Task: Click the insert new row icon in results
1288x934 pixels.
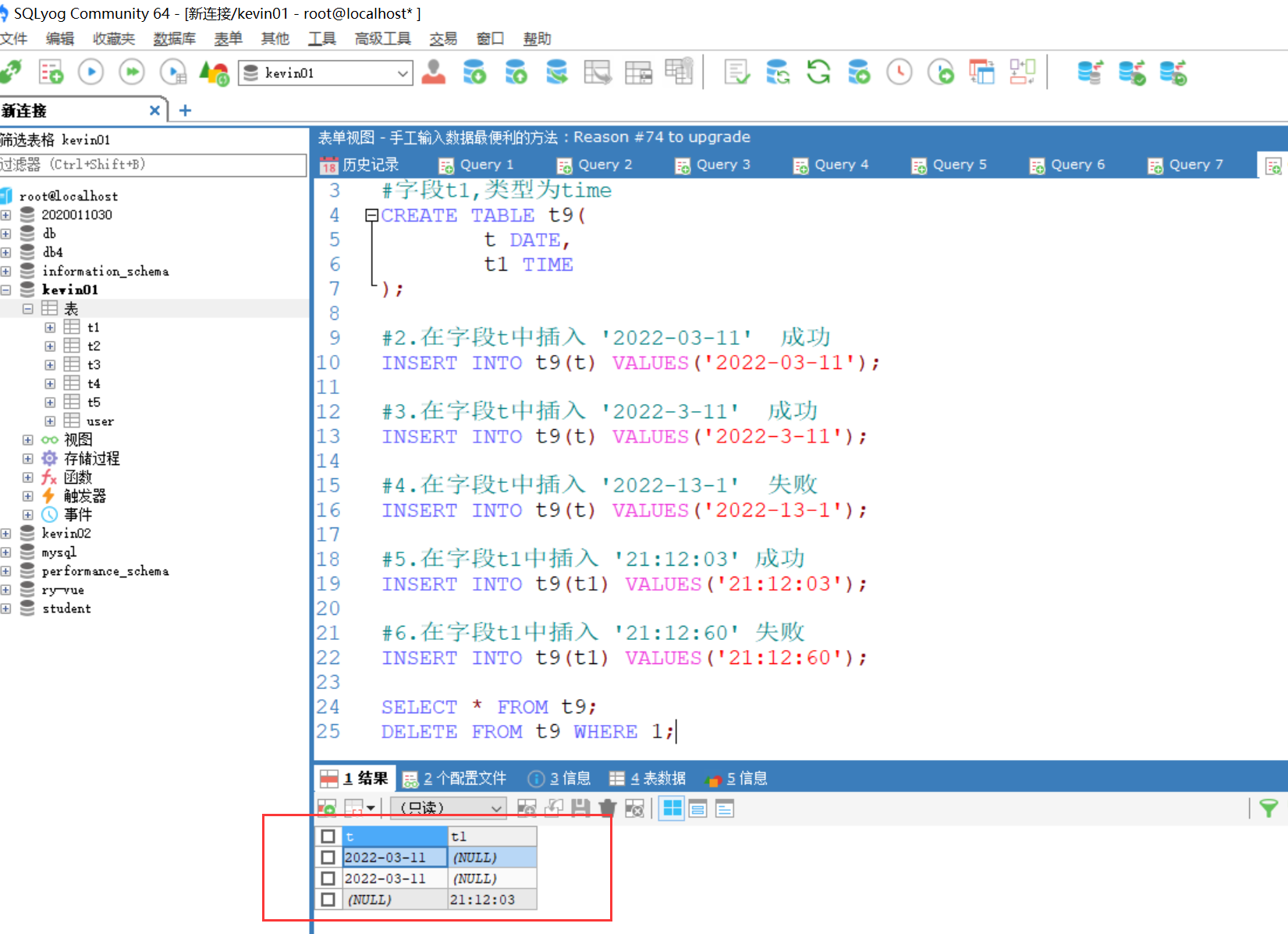Action: [x=527, y=808]
